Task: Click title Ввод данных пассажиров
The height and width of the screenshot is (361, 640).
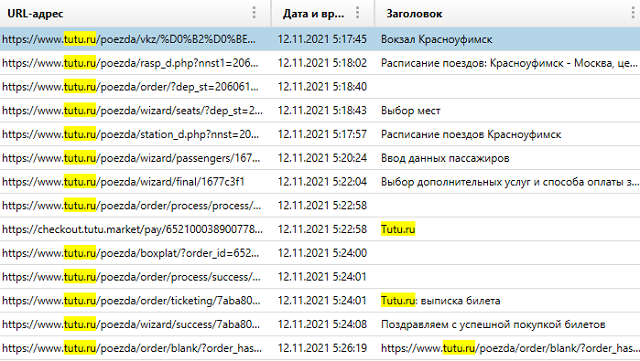Action: click(x=445, y=158)
